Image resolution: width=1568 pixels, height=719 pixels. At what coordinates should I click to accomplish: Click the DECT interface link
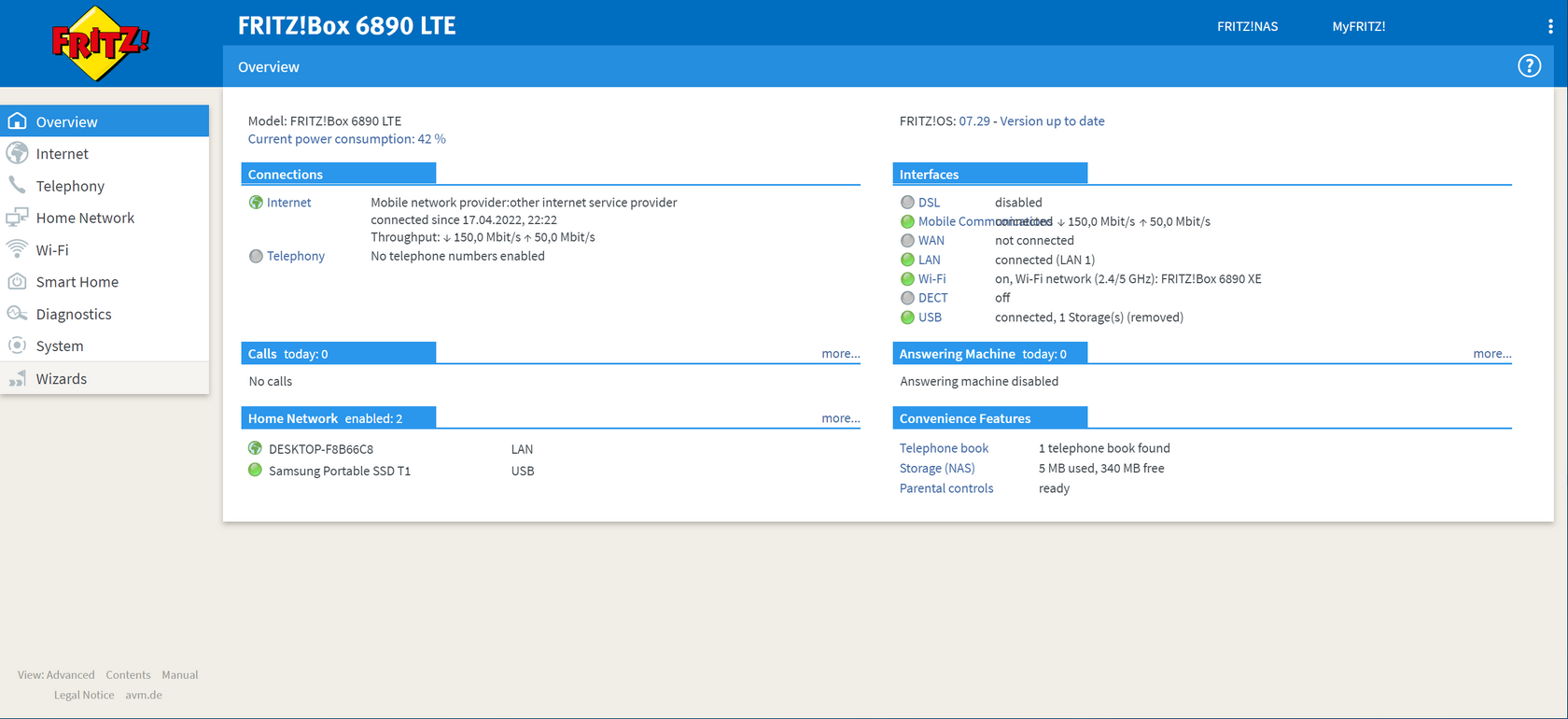[932, 298]
